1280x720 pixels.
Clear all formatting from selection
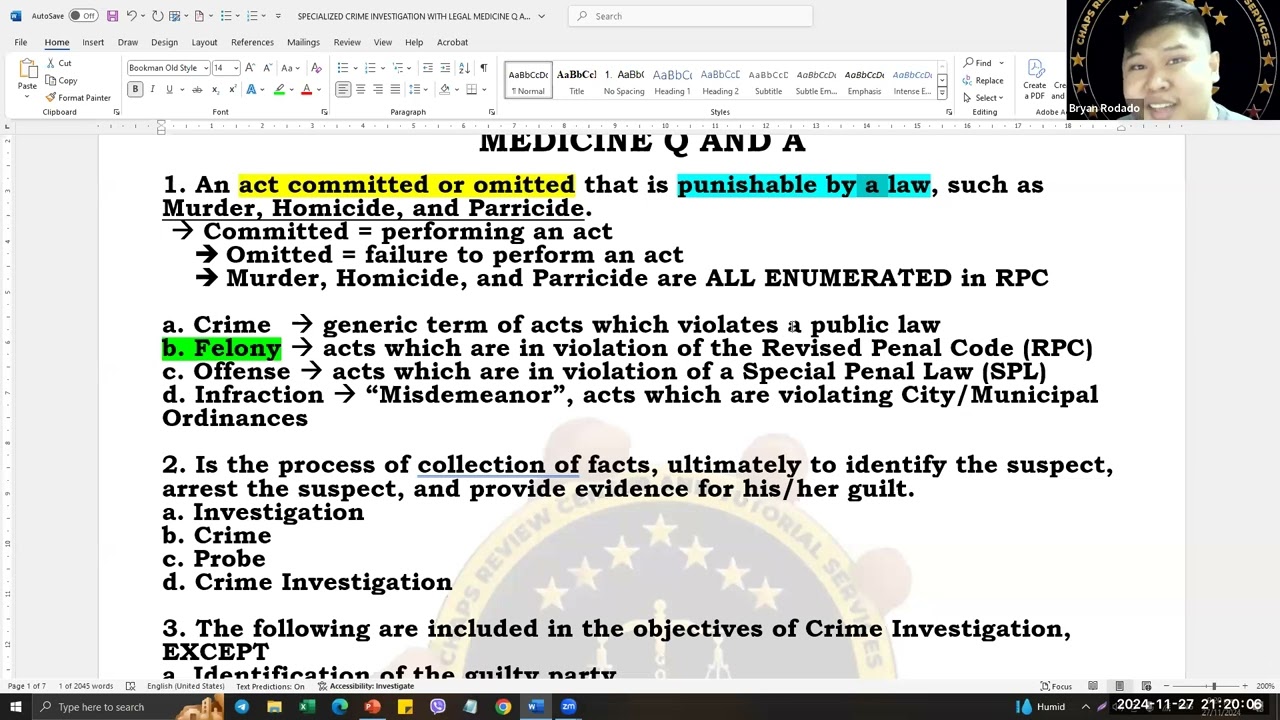[316, 68]
